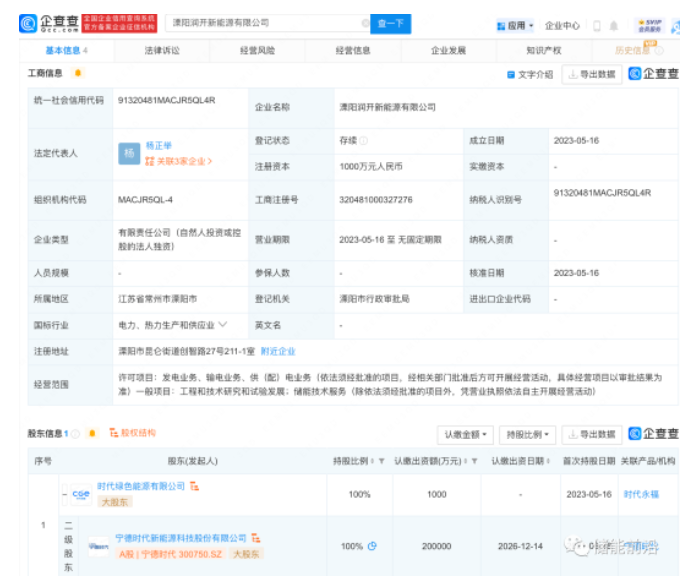Click the Qcc.com logo icon
The width and height of the screenshot is (693, 584).
28,23
